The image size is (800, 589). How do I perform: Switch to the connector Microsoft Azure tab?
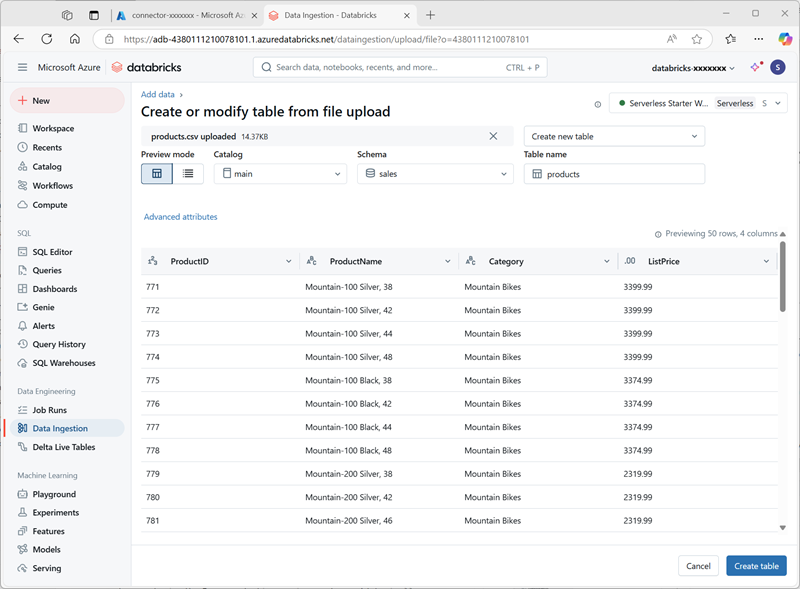[187, 15]
